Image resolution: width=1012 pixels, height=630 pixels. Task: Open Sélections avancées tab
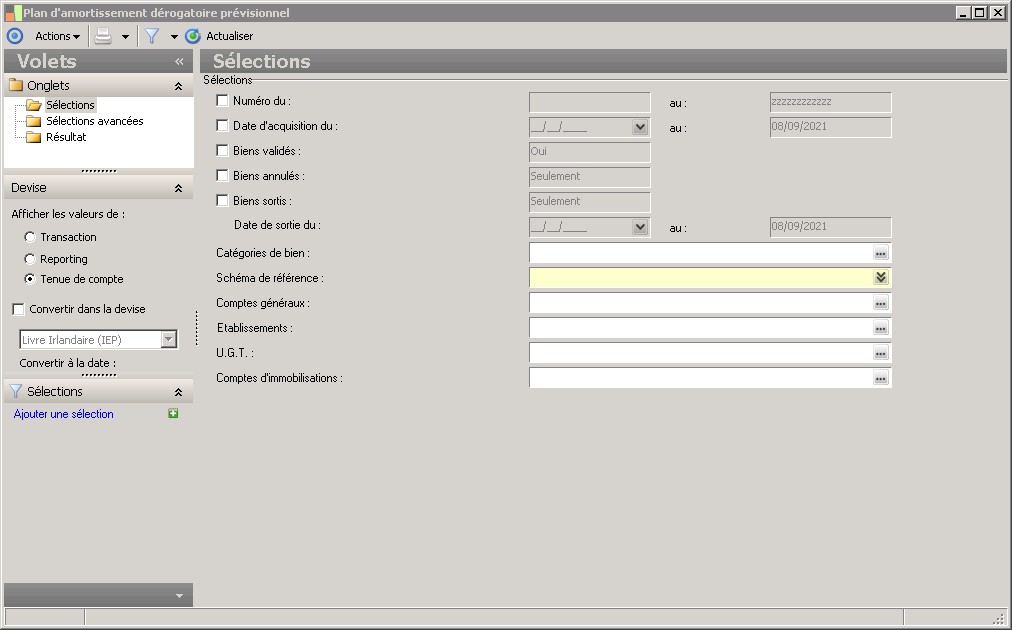[95, 121]
